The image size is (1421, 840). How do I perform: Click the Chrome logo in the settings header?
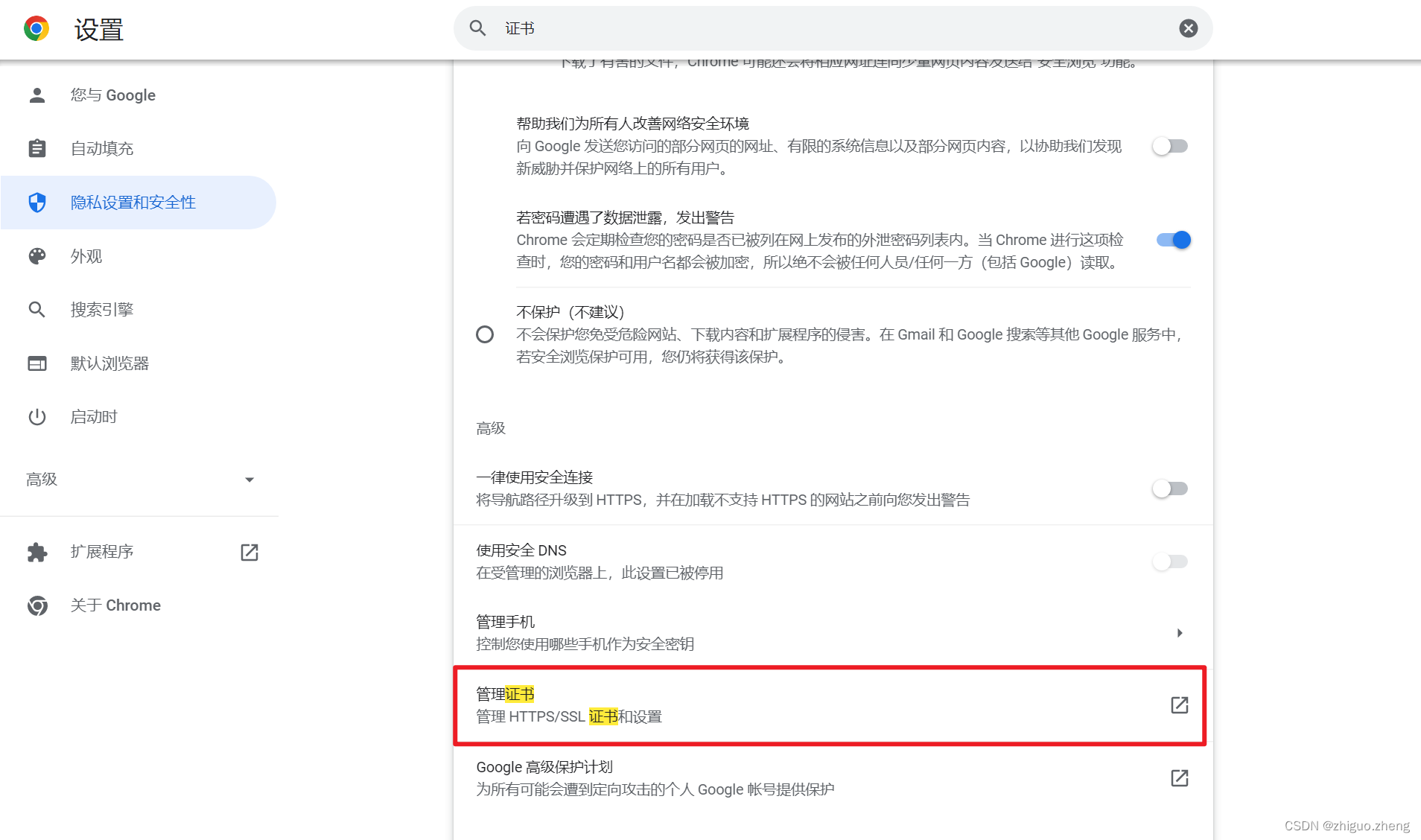[x=36, y=29]
